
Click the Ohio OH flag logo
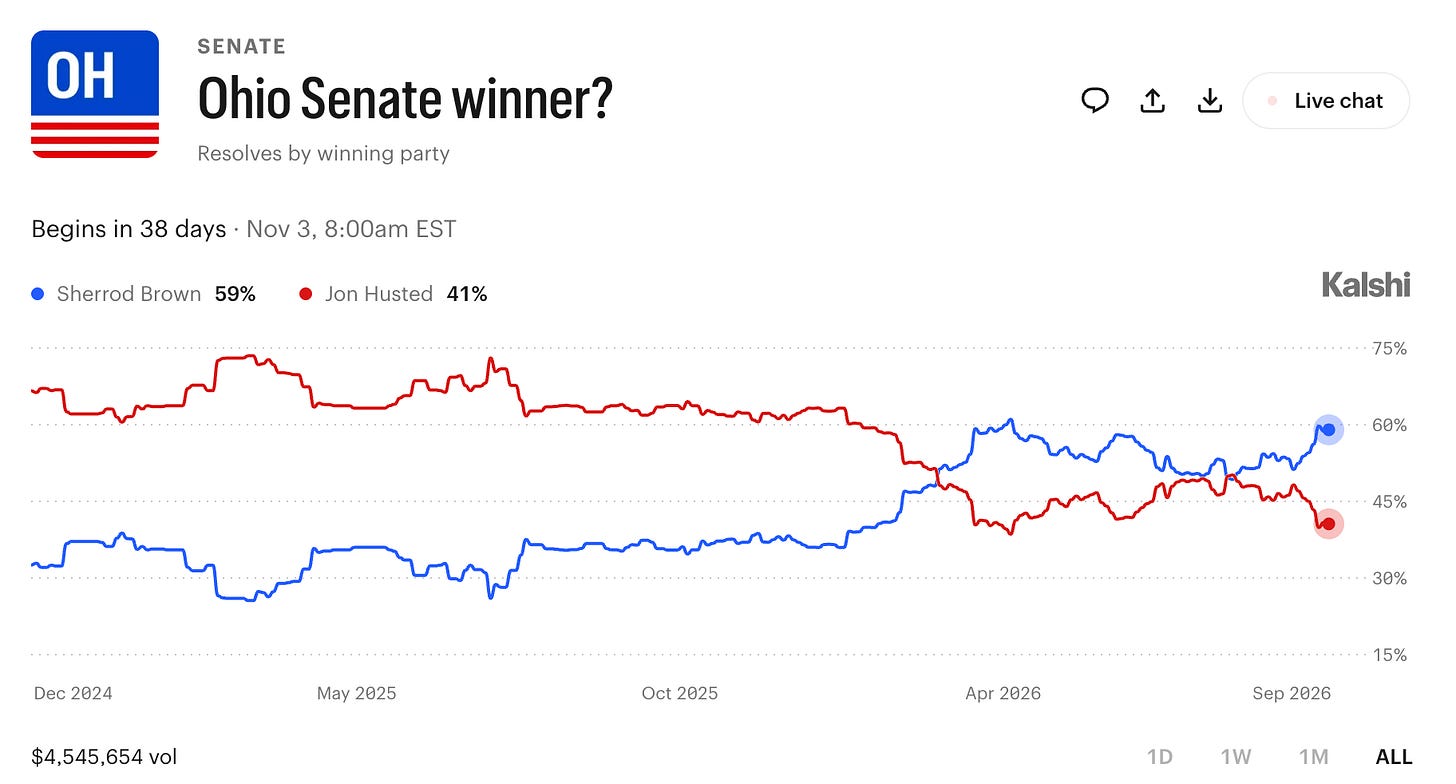pyautogui.click(x=95, y=94)
